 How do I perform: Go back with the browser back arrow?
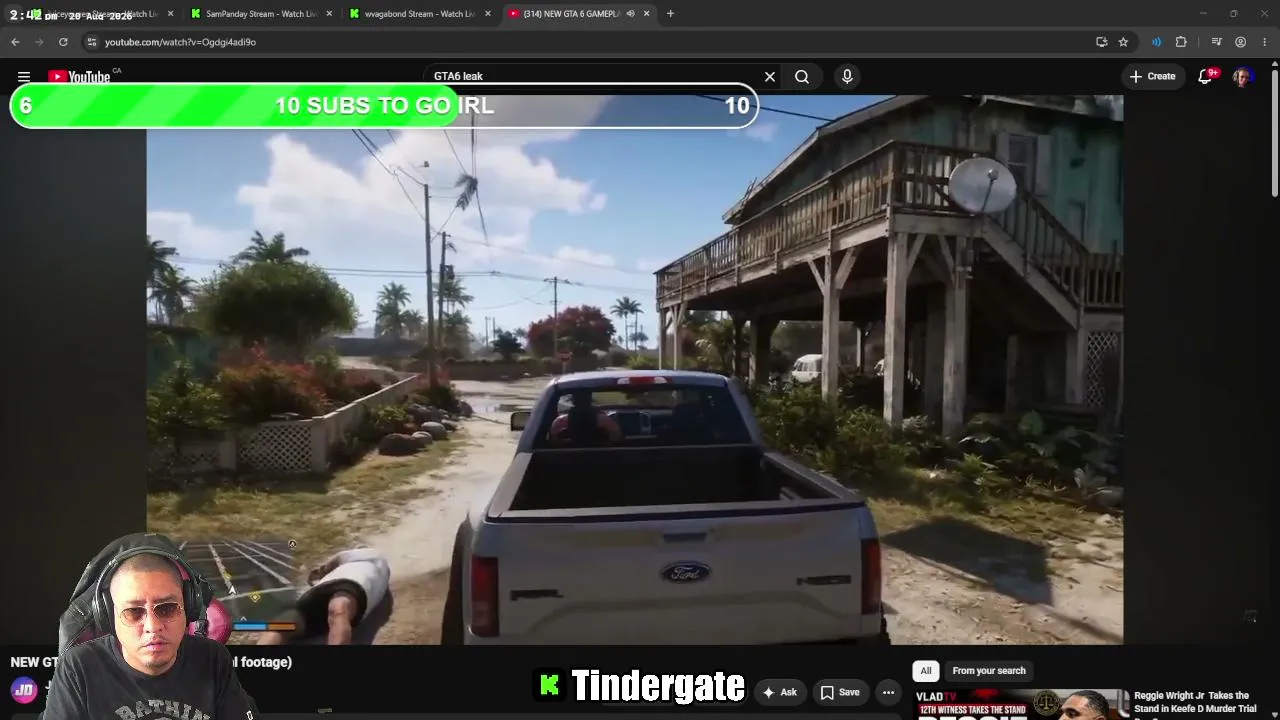click(x=15, y=42)
